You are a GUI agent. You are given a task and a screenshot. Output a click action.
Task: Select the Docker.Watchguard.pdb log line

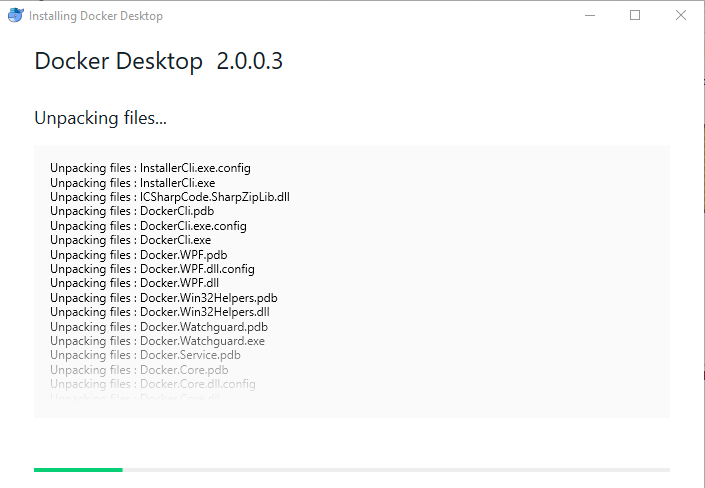(159, 327)
